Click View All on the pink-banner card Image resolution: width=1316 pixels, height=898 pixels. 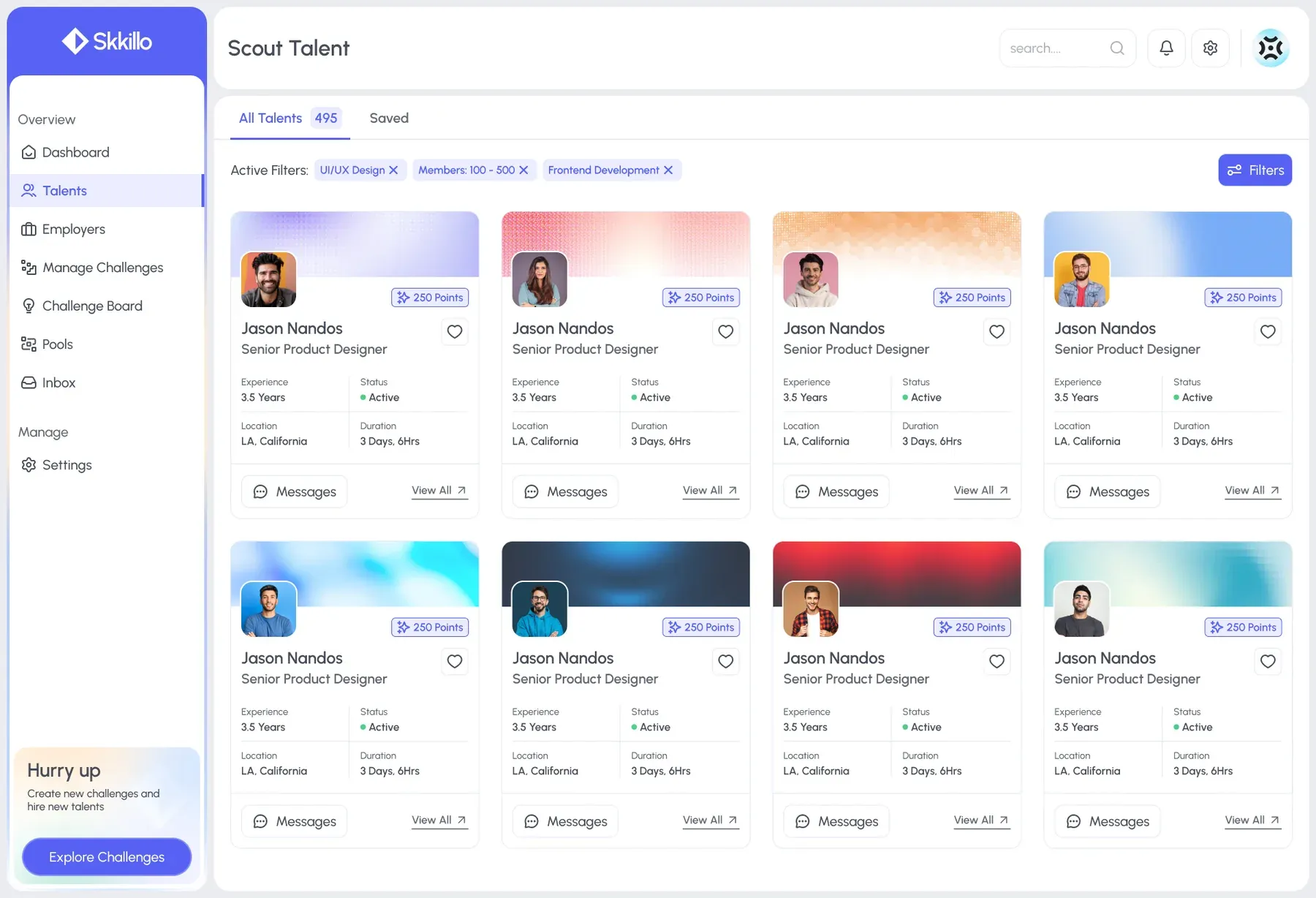711,491
